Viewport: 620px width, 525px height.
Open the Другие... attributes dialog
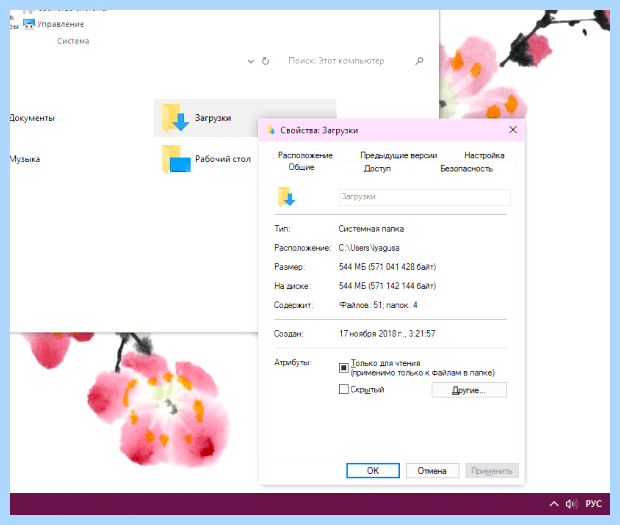469,390
